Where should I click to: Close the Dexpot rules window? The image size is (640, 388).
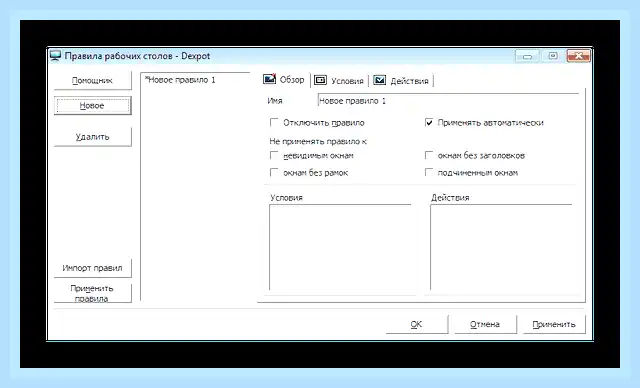point(578,56)
